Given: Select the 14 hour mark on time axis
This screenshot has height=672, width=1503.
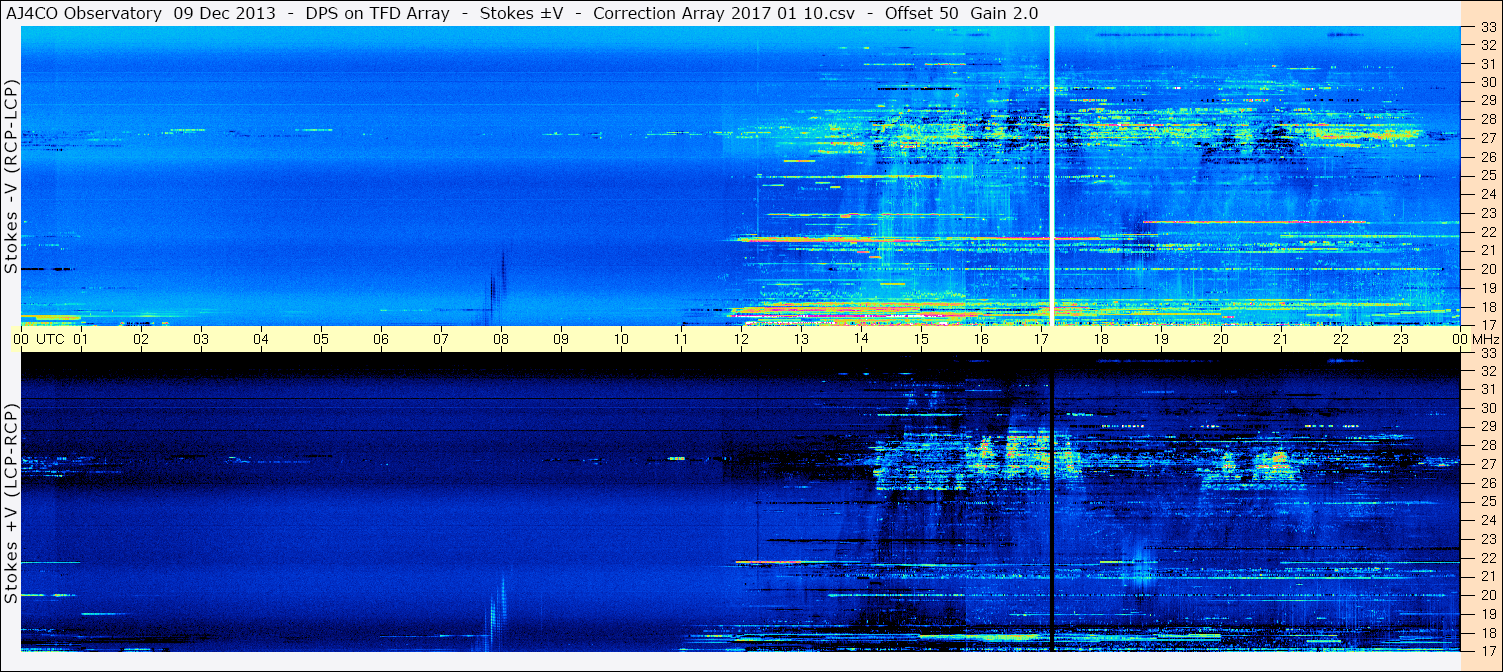Looking at the screenshot, I should click(x=861, y=339).
